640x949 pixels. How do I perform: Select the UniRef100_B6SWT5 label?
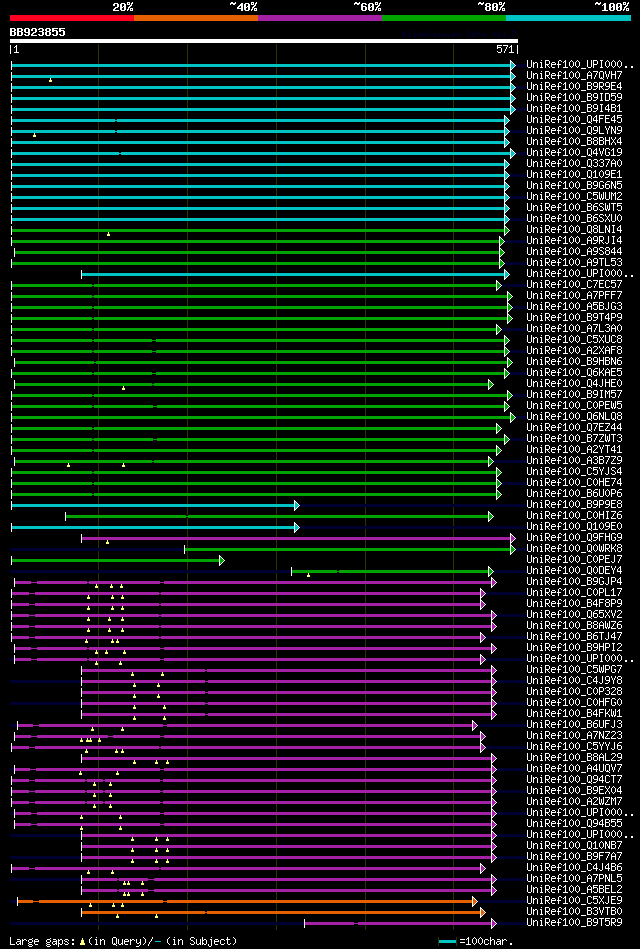click(x=575, y=208)
